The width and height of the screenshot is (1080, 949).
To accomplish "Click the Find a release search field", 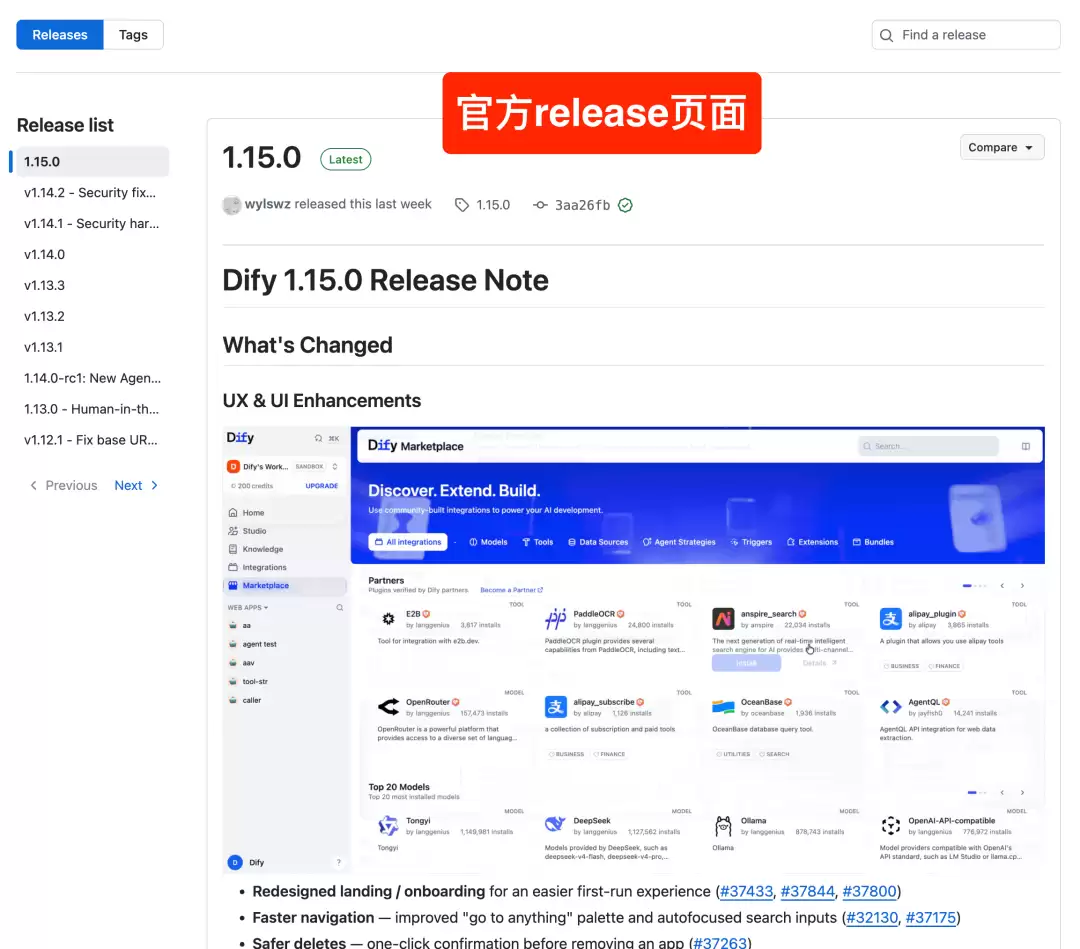I will [x=966, y=35].
